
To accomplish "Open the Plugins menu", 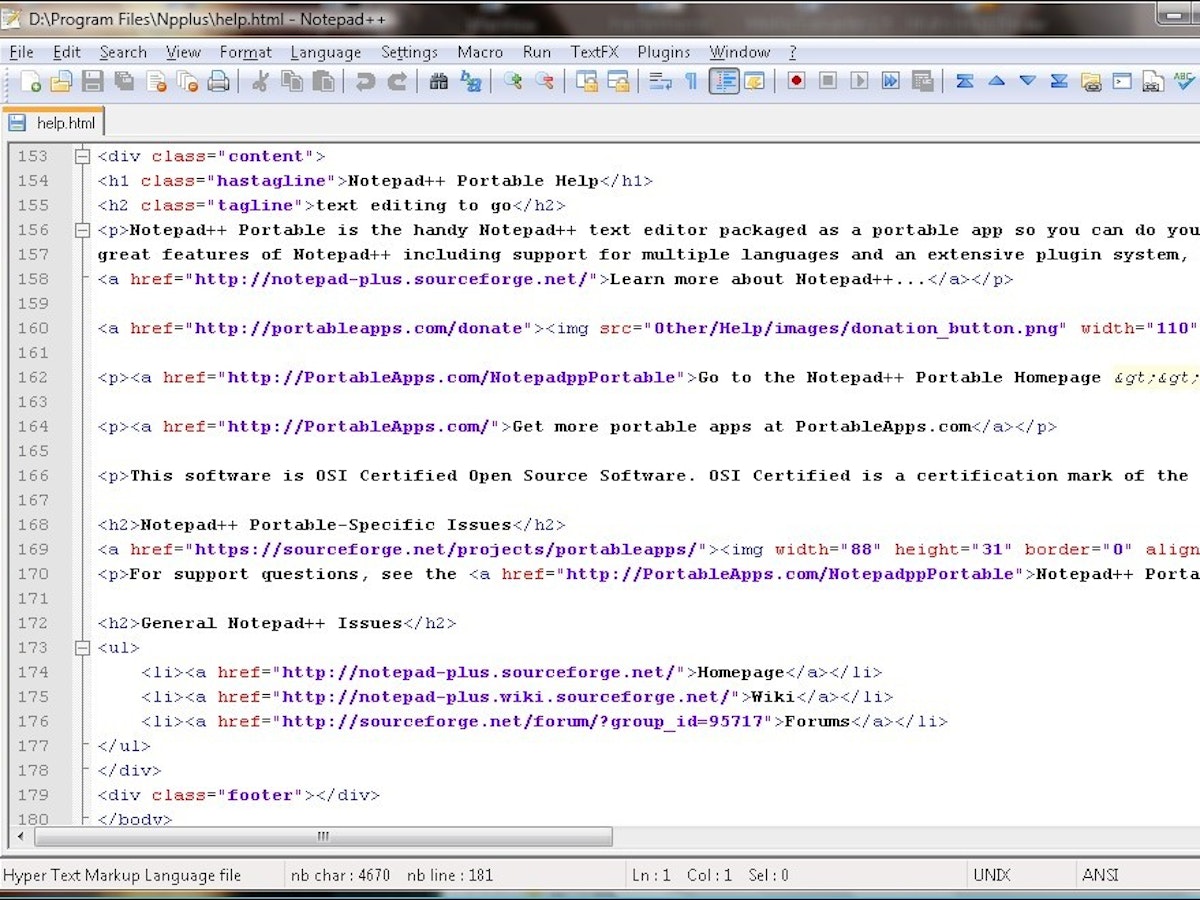I will [x=663, y=52].
